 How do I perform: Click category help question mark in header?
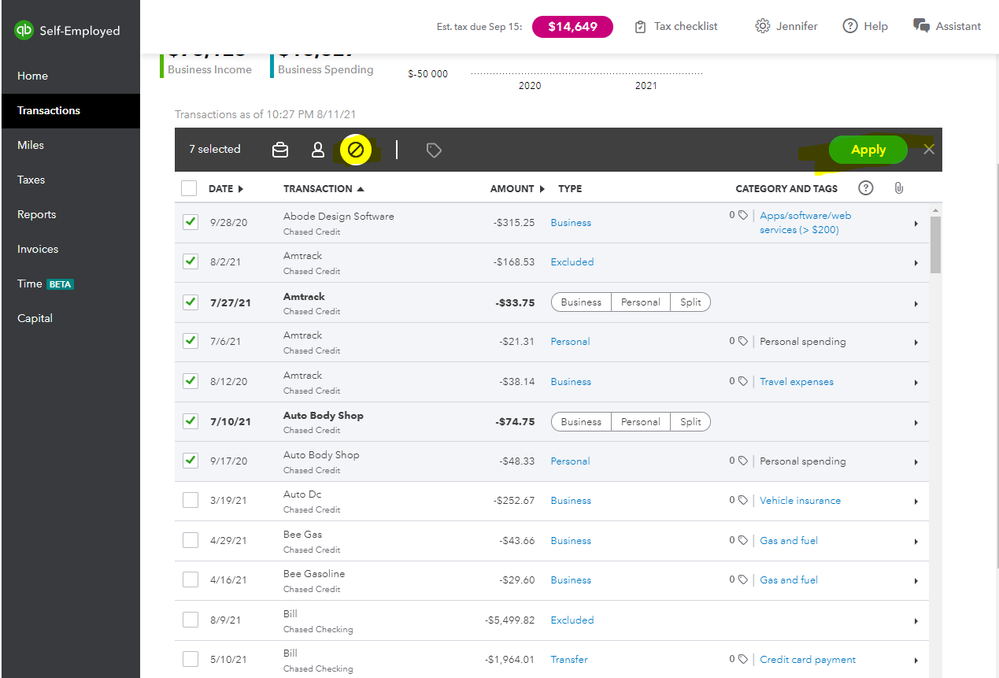click(x=865, y=188)
